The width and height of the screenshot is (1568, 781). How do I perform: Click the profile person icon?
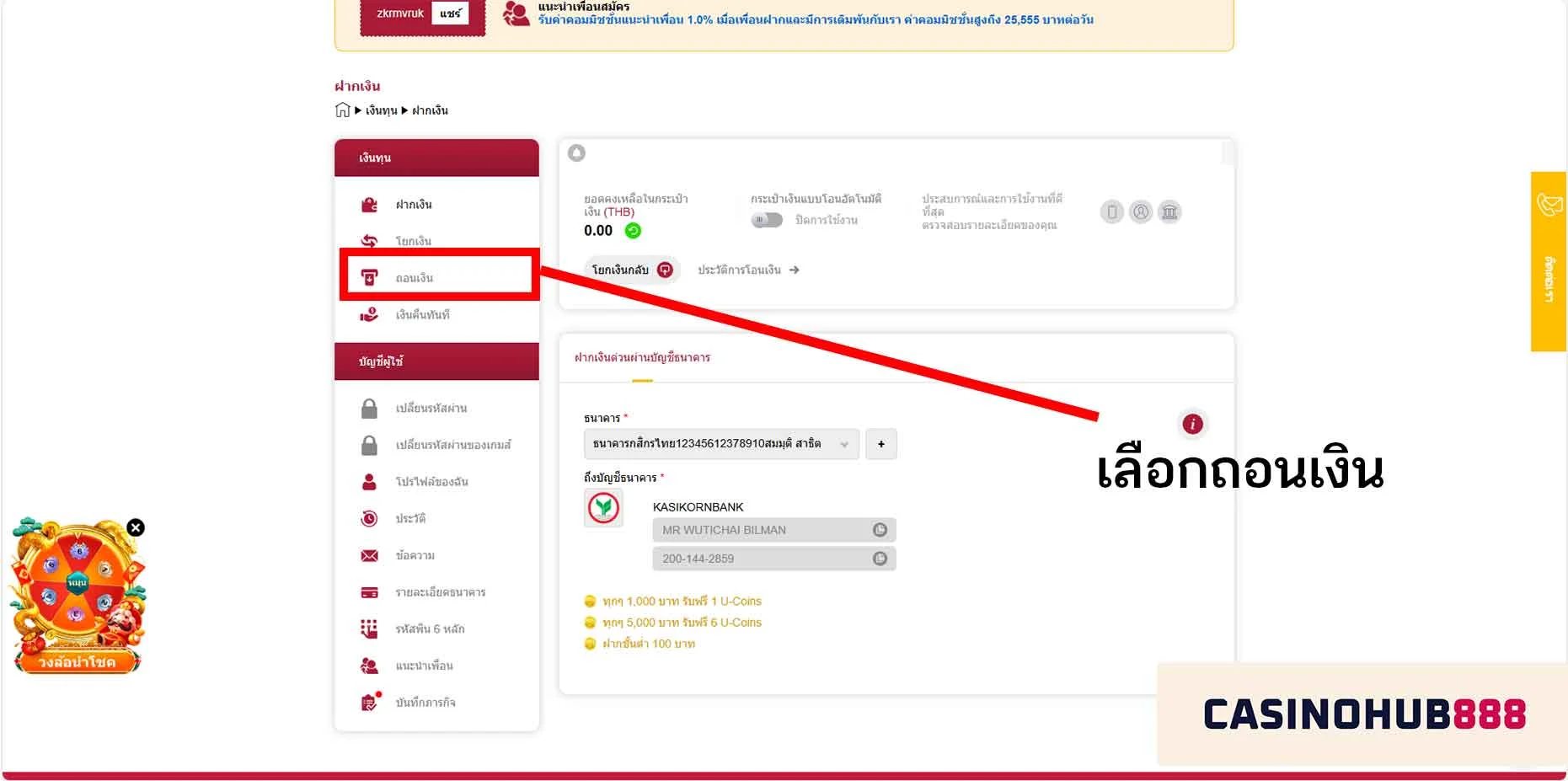[x=369, y=482]
